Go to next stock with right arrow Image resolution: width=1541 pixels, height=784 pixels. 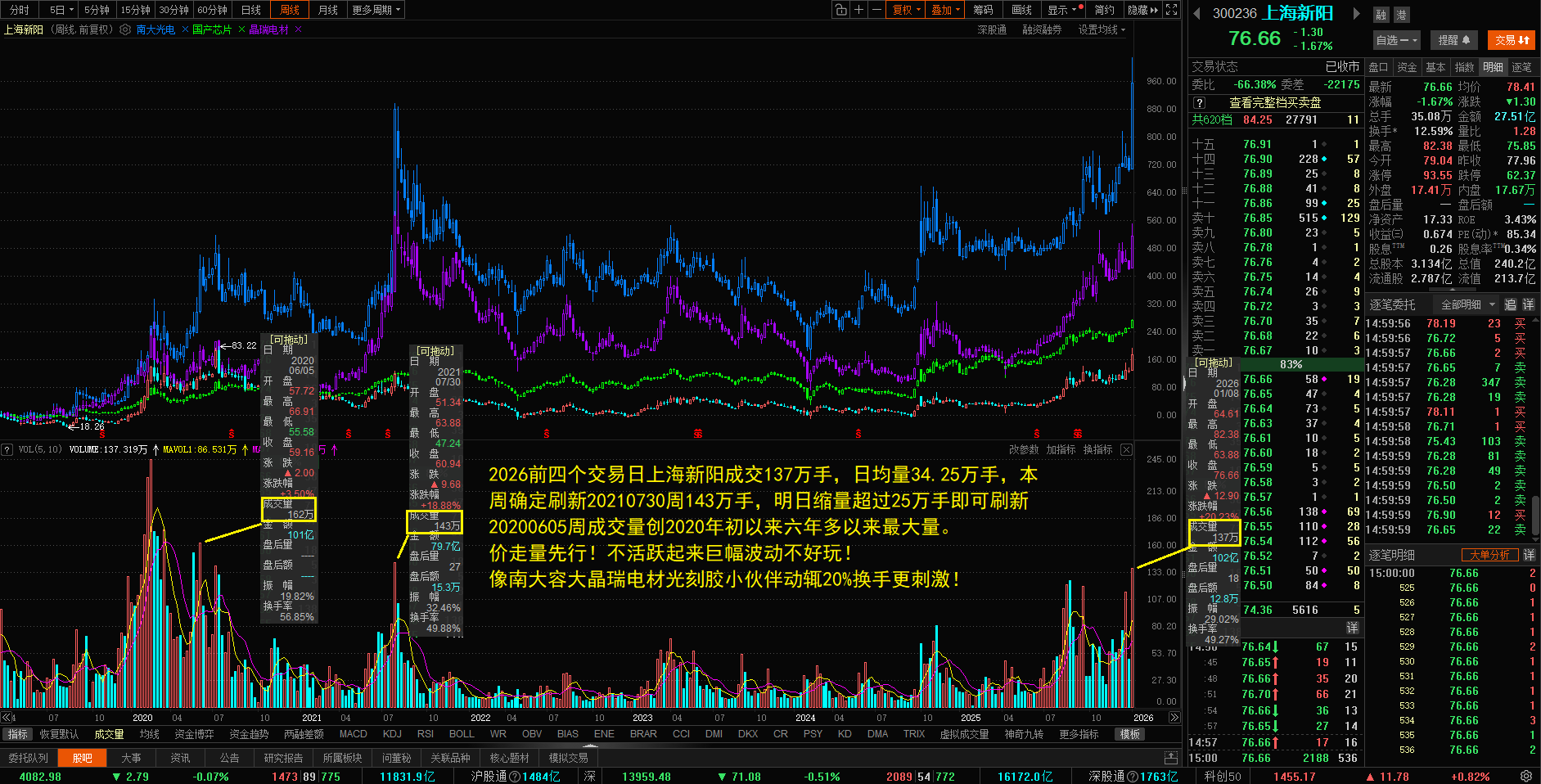tap(1356, 13)
